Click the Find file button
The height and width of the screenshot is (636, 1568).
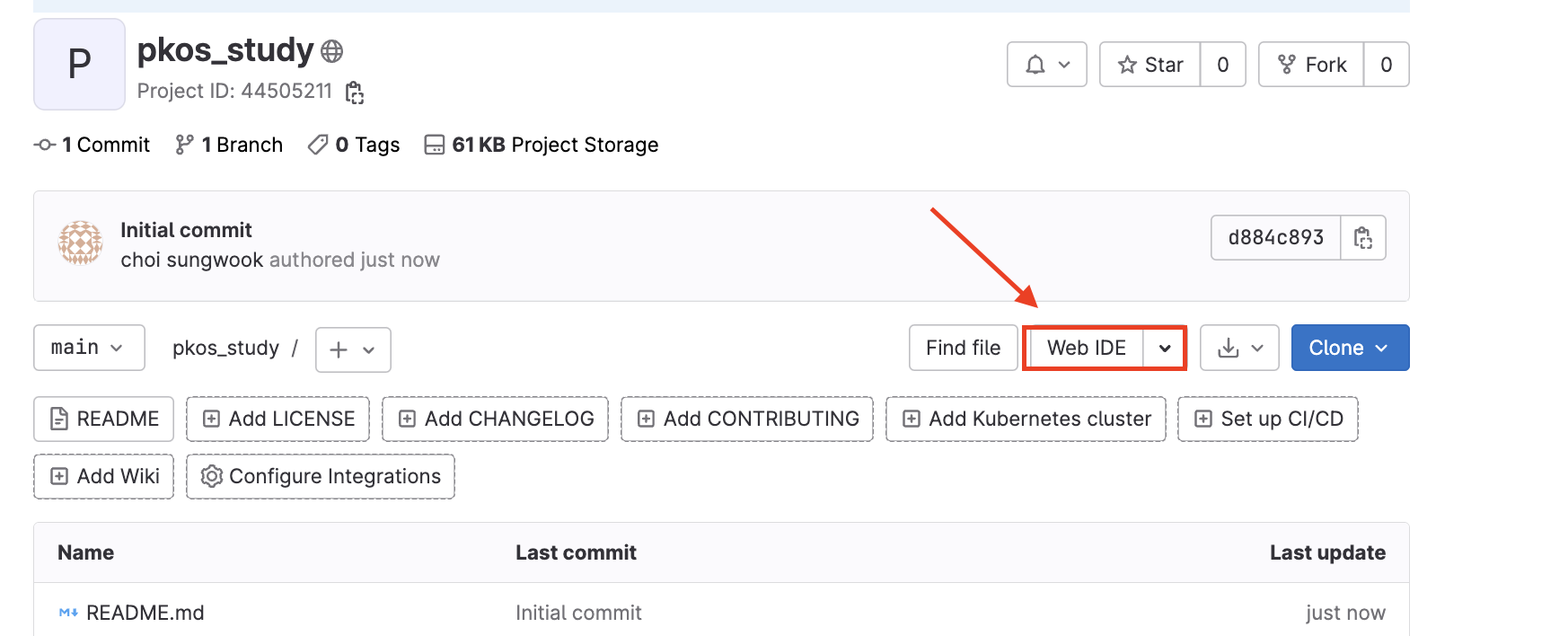pyautogui.click(x=963, y=349)
